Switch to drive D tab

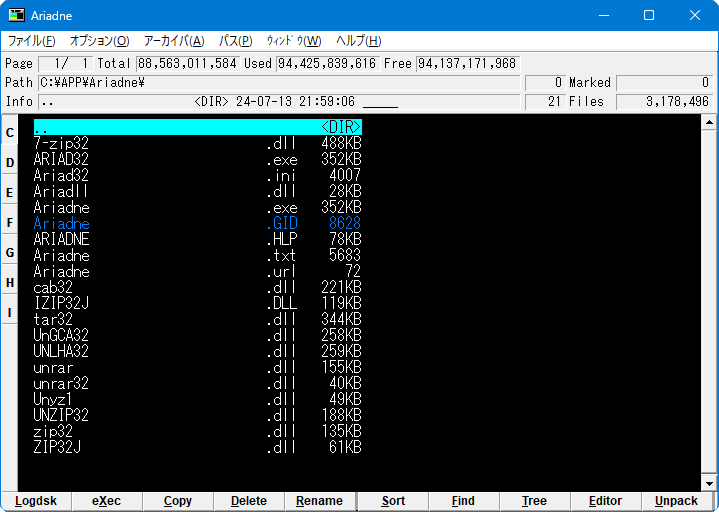(x=10, y=163)
